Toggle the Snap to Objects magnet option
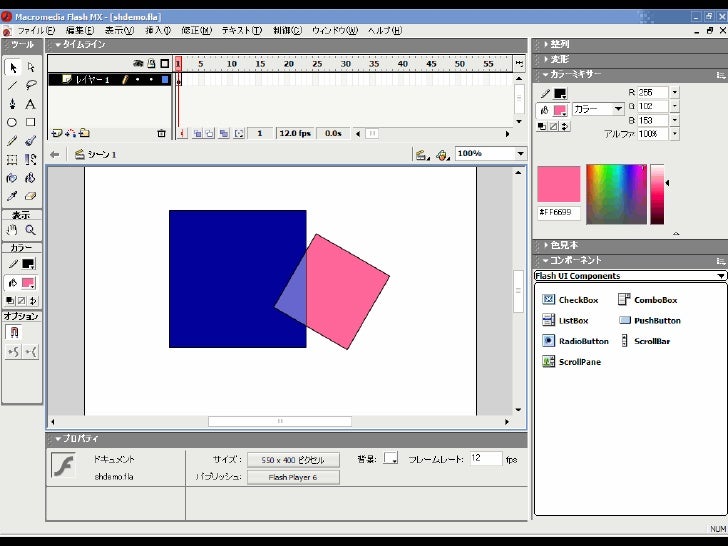728x546 pixels. point(13,332)
